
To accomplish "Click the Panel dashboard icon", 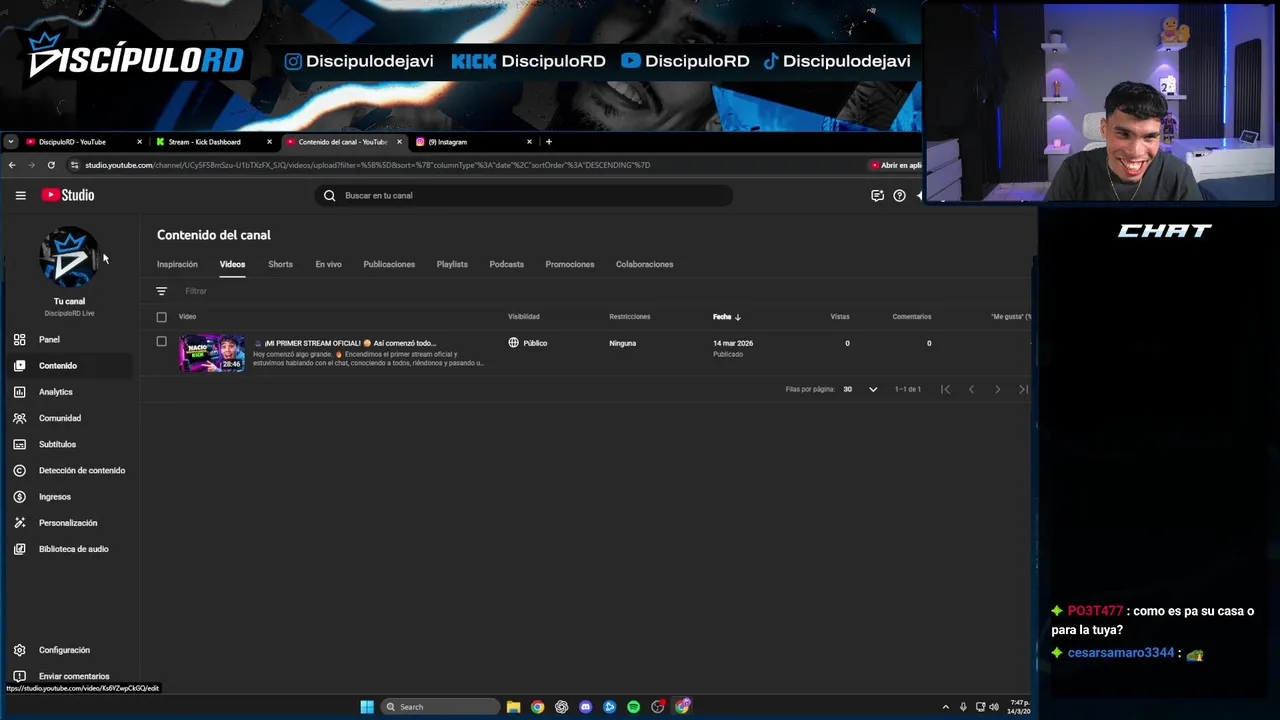I will coord(19,339).
